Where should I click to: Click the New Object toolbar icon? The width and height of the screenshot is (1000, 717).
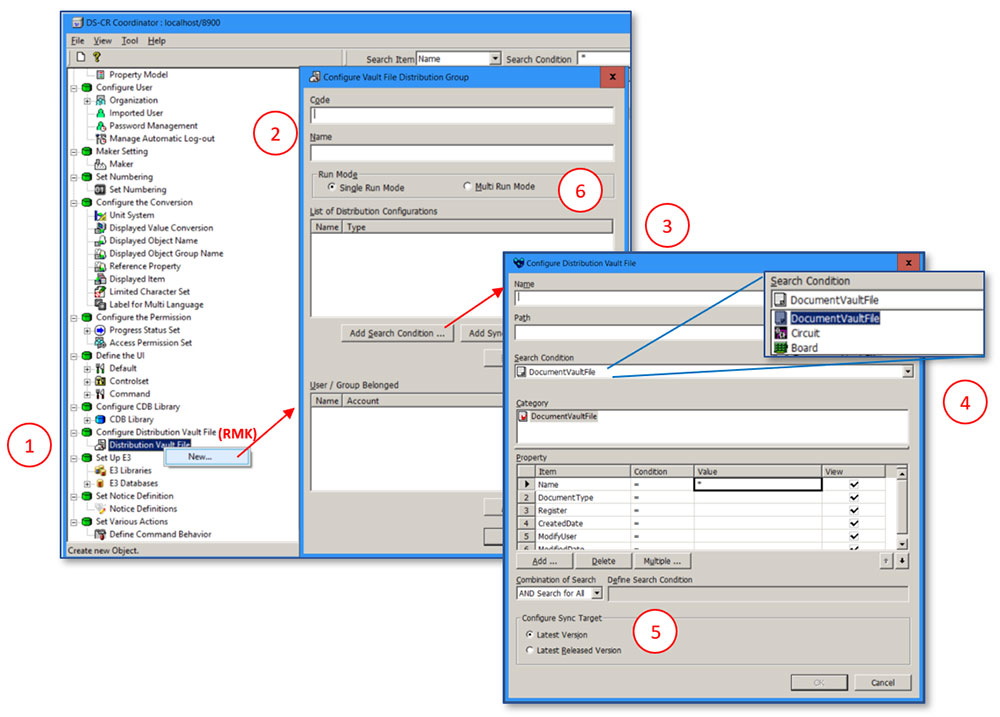pyautogui.click(x=80, y=56)
